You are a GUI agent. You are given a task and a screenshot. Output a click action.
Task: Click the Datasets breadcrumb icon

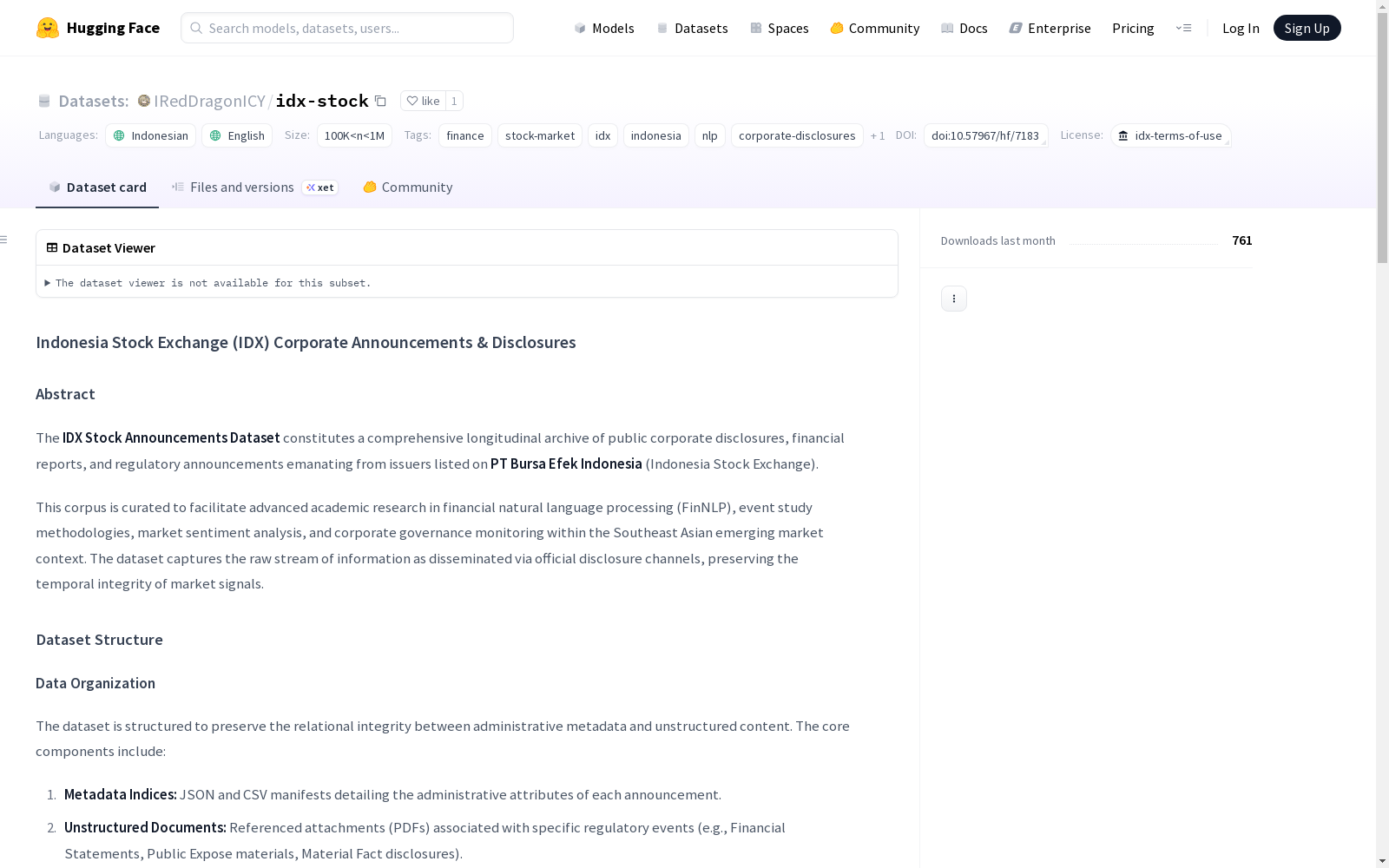(x=44, y=101)
